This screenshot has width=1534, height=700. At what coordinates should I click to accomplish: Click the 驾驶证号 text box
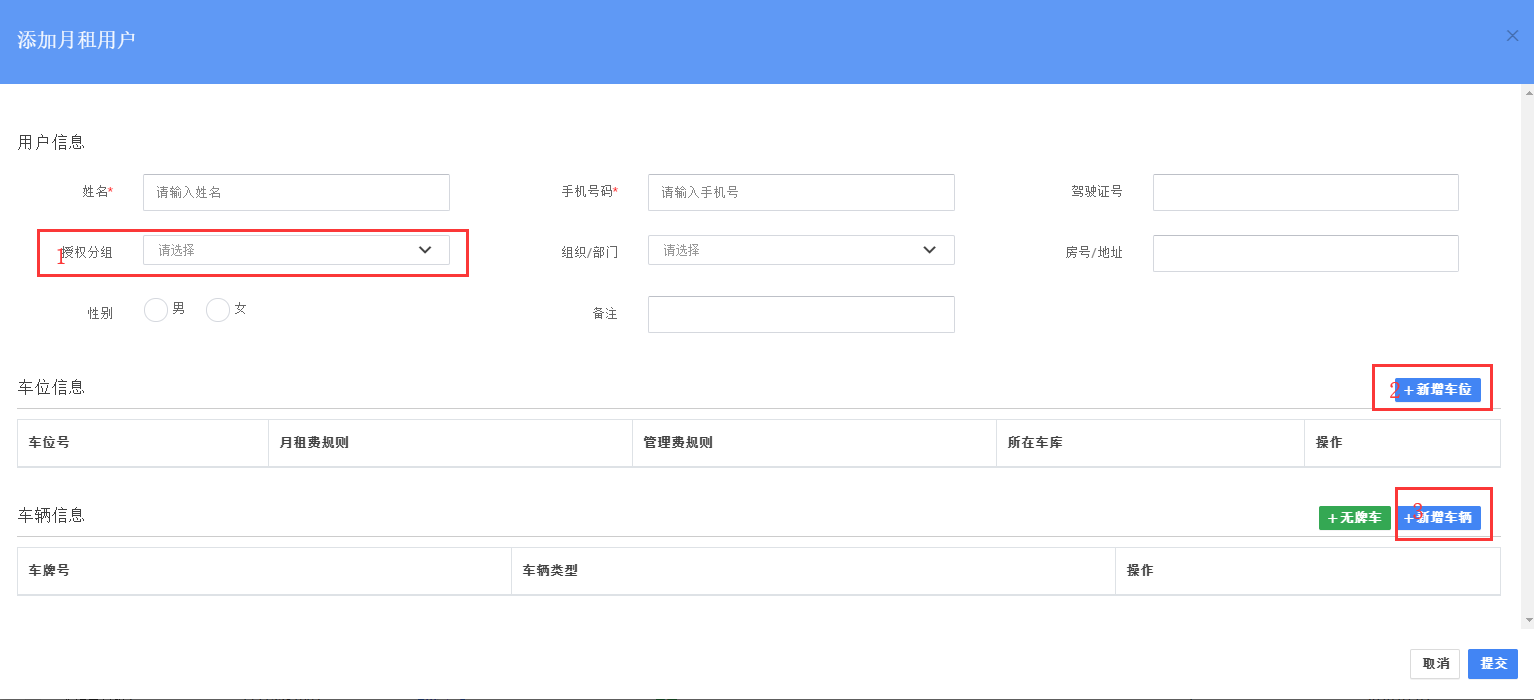1305,192
